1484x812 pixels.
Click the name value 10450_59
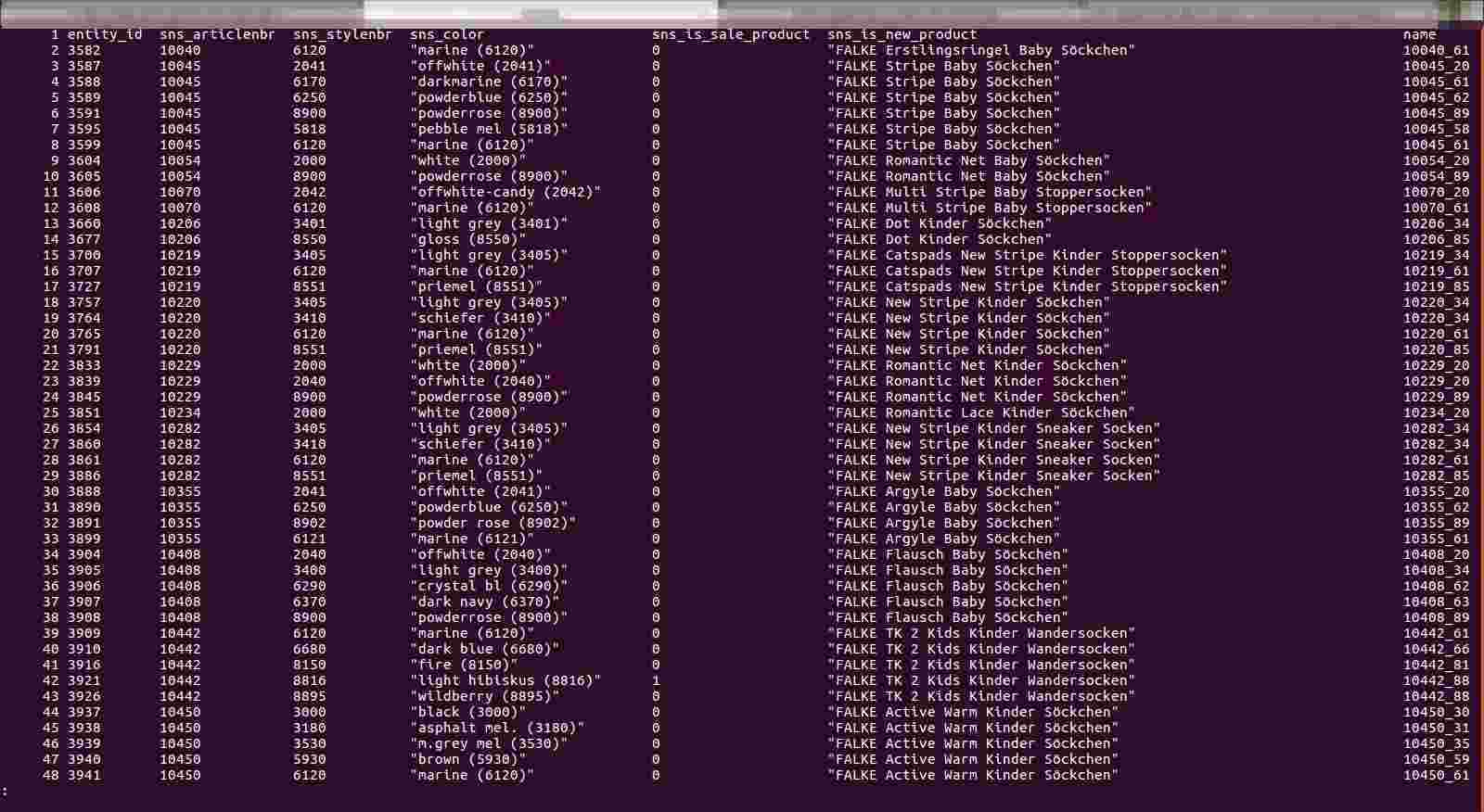[x=1436, y=759]
